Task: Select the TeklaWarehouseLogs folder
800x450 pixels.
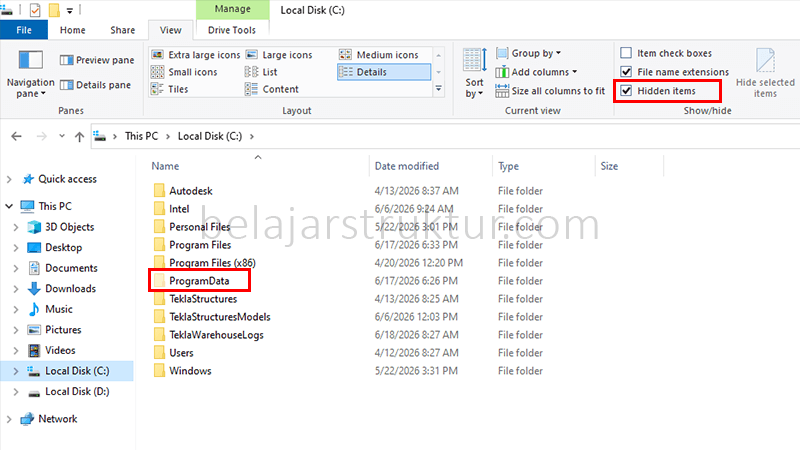Action: [x=216, y=335]
